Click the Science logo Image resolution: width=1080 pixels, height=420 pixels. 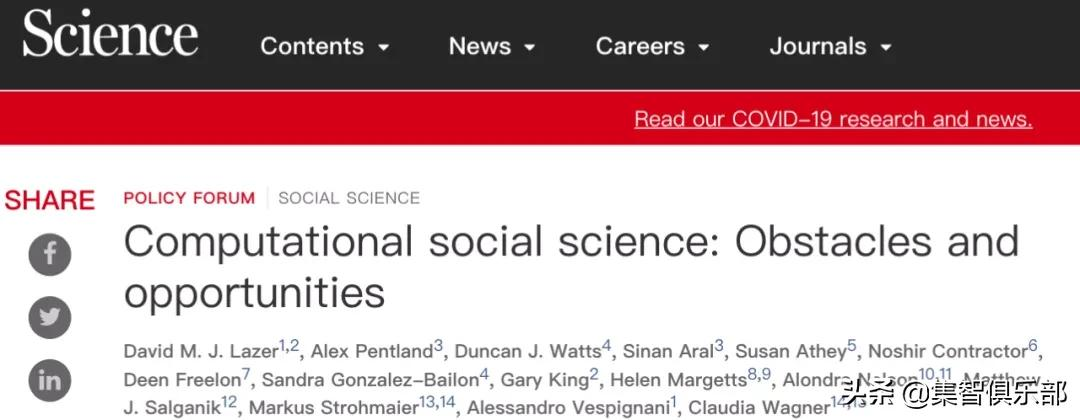[110, 36]
